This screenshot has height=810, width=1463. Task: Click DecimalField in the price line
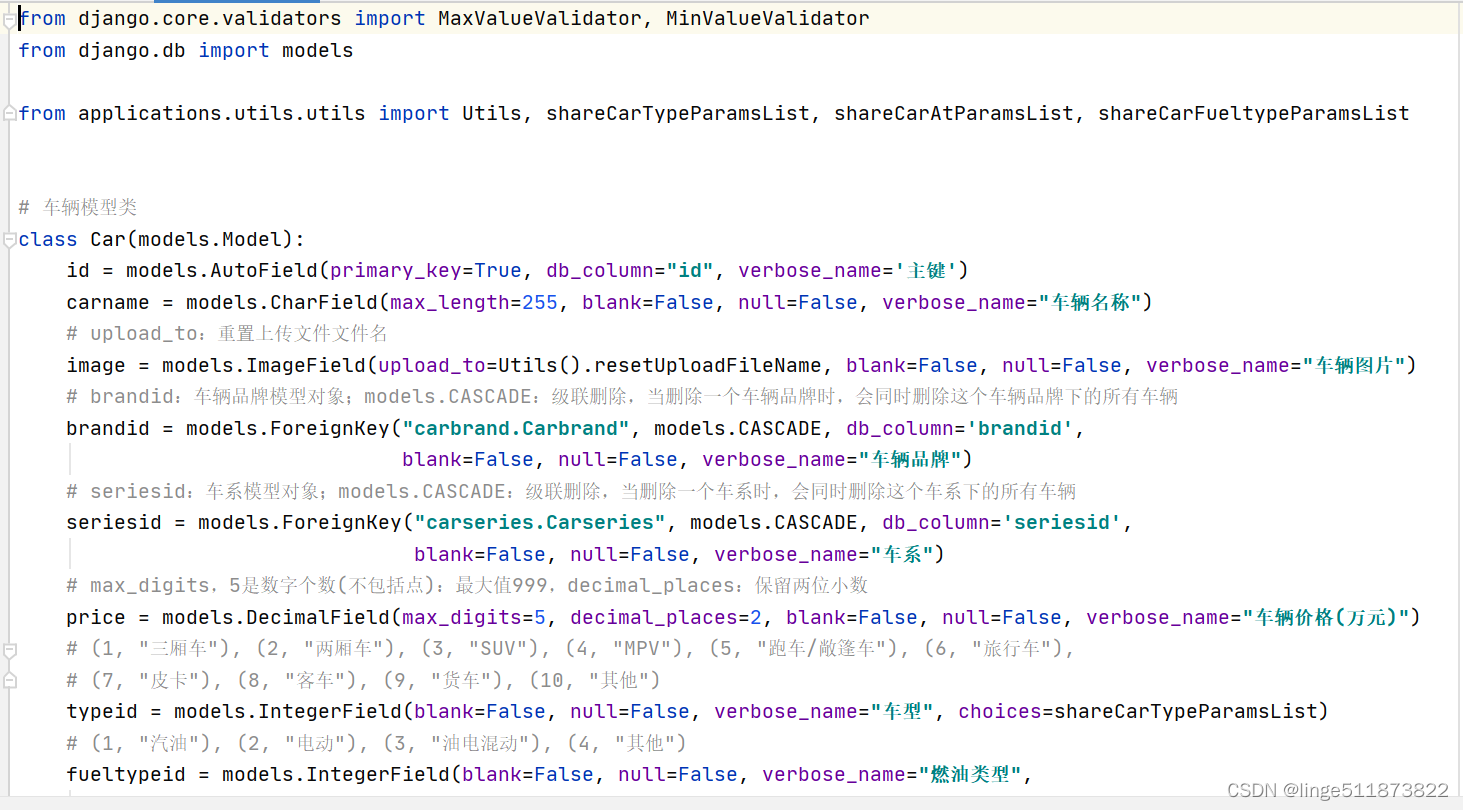coord(324,617)
